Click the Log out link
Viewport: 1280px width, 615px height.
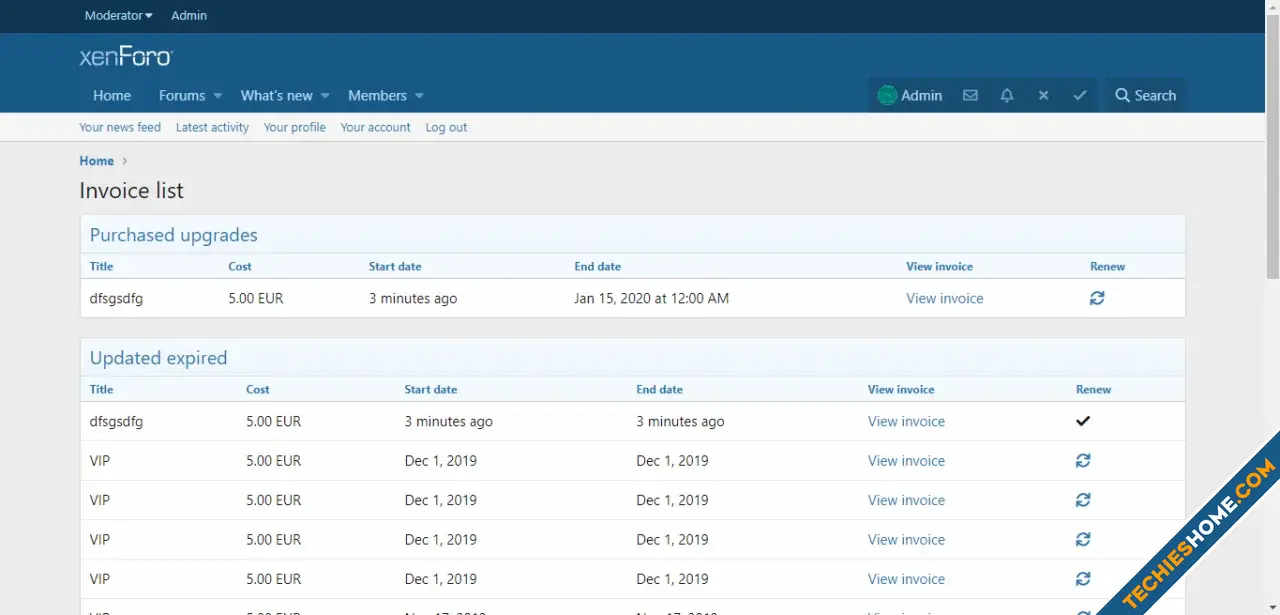click(x=446, y=128)
